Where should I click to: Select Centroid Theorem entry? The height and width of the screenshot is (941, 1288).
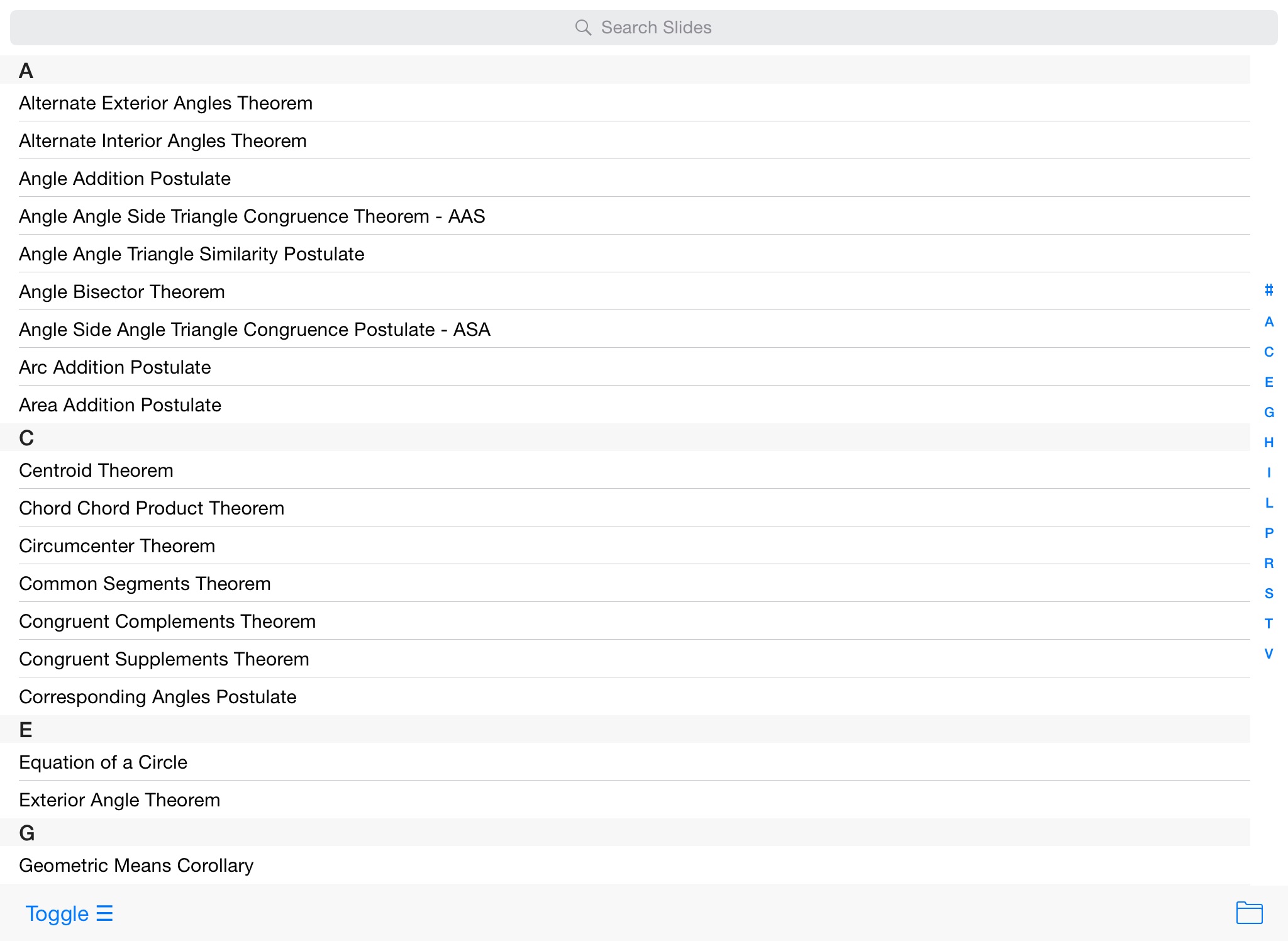(96, 470)
